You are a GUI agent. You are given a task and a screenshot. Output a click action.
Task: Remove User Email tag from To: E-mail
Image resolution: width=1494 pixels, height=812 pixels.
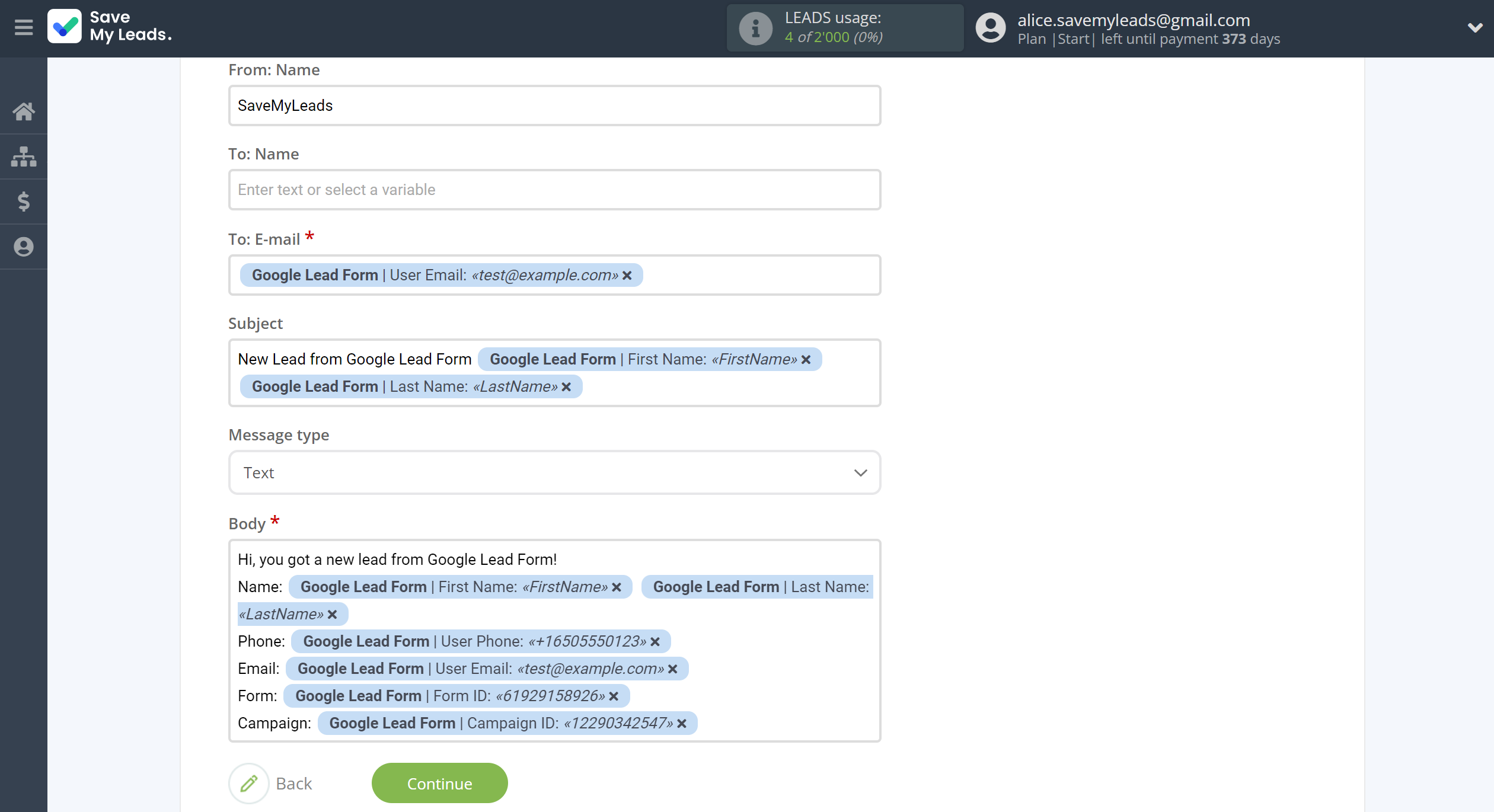click(627, 276)
